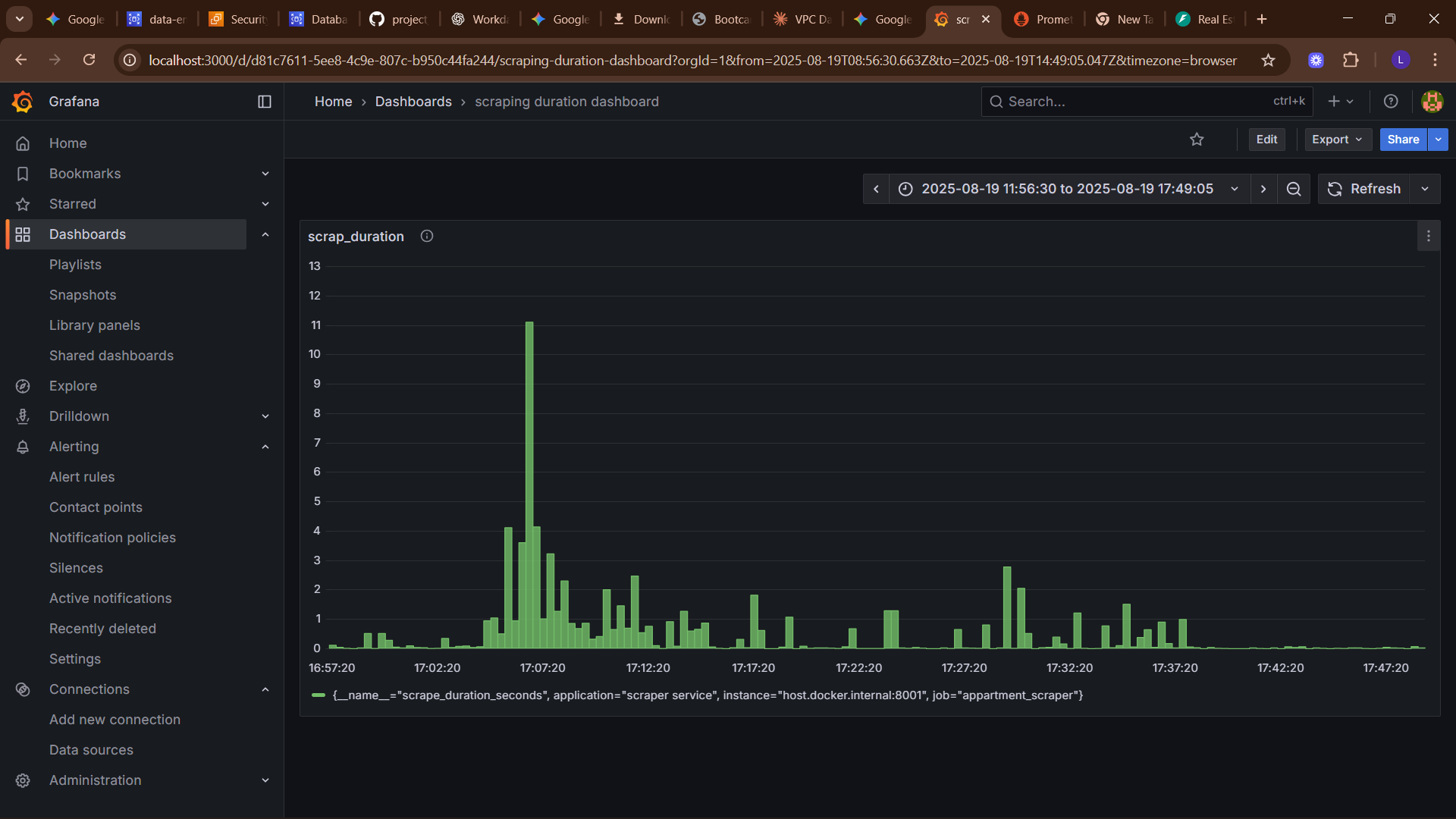Click the Drilldown sidebar icon
Image resolution: width=1456 pixels, height=819 pixels.
(x=23, y=416)
